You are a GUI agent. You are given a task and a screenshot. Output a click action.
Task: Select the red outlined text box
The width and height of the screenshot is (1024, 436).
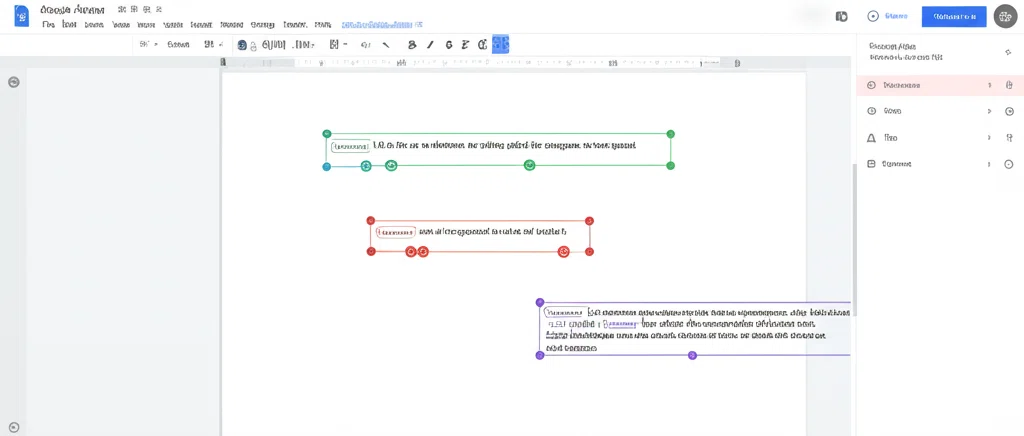tap(480, 236)
